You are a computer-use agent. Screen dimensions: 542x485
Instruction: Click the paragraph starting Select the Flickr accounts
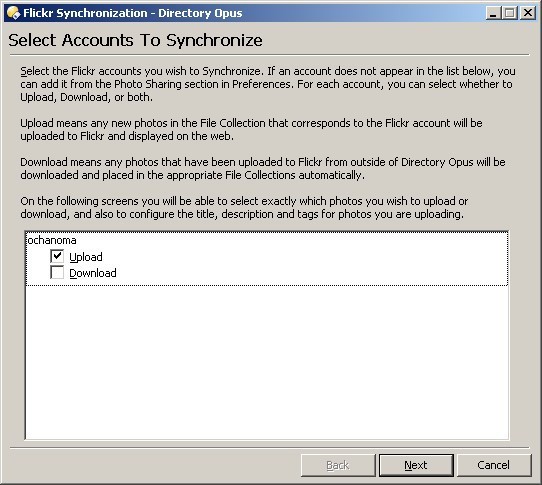tap(268, 84)
